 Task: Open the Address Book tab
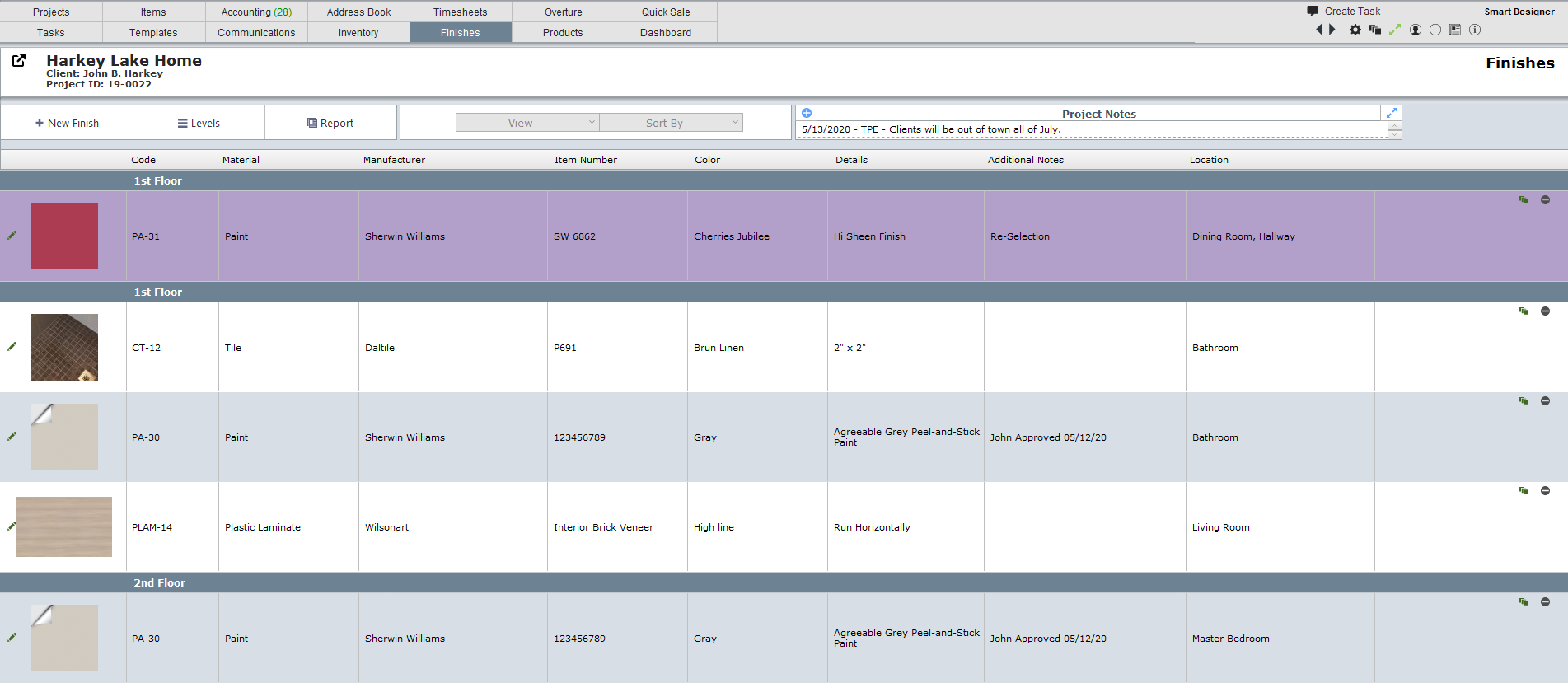[358, 12]
